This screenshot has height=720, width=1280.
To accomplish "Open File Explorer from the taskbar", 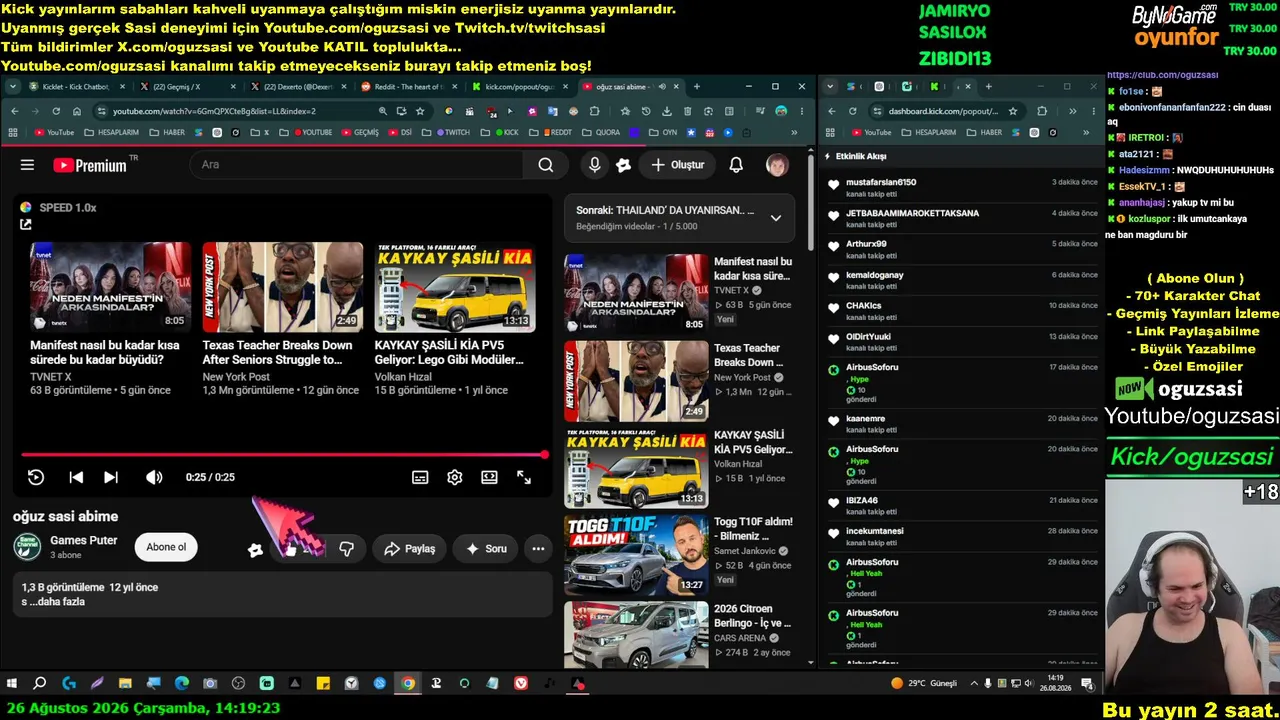I will [x=125, y=684].
